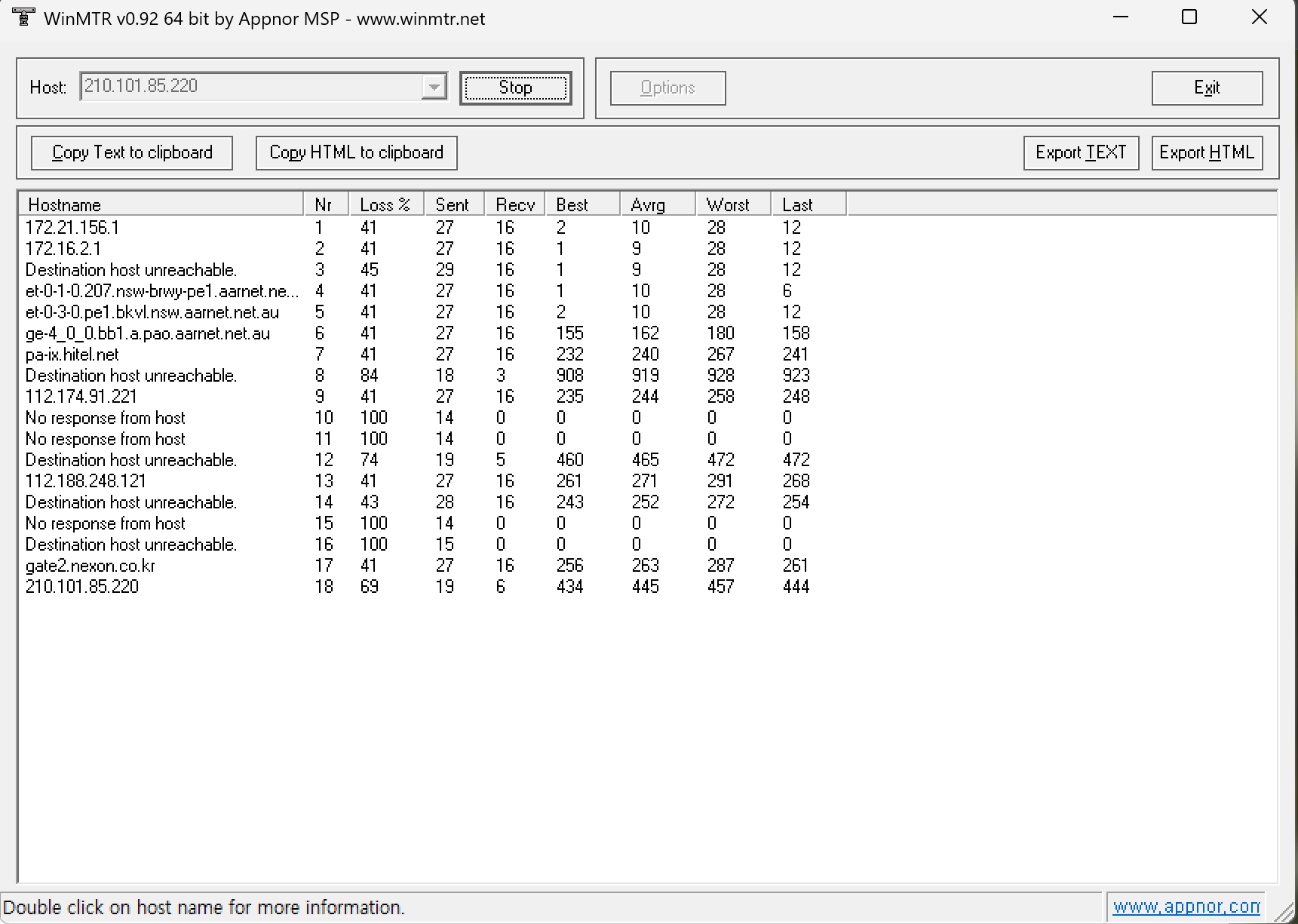This screenshot has width=1298, height=924.
Task: Select Destination host unreachable row Nr 14
Action: (434, 502)
